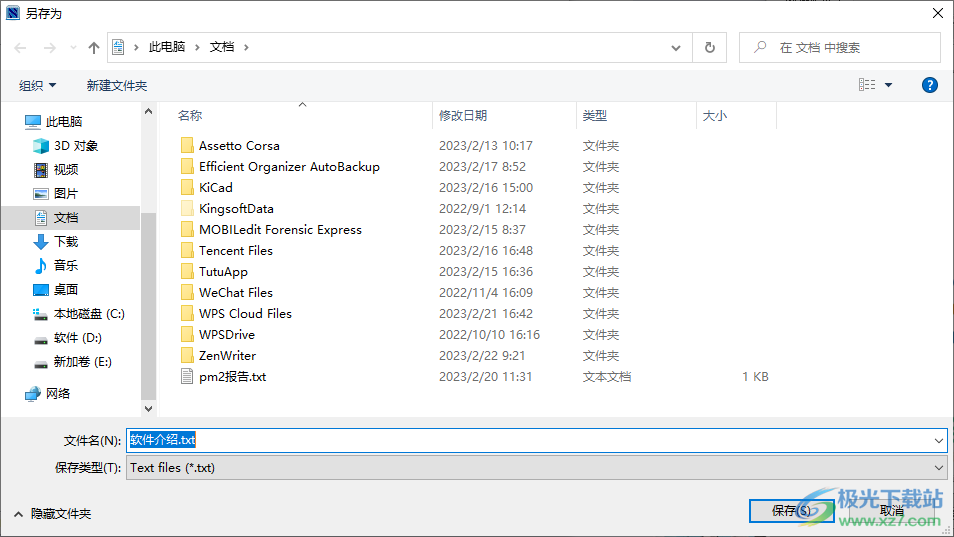Expand the chevron after 此电脑 breadcrumb
The width and height of the screenshot is (954, 537).
coord(197,47)
